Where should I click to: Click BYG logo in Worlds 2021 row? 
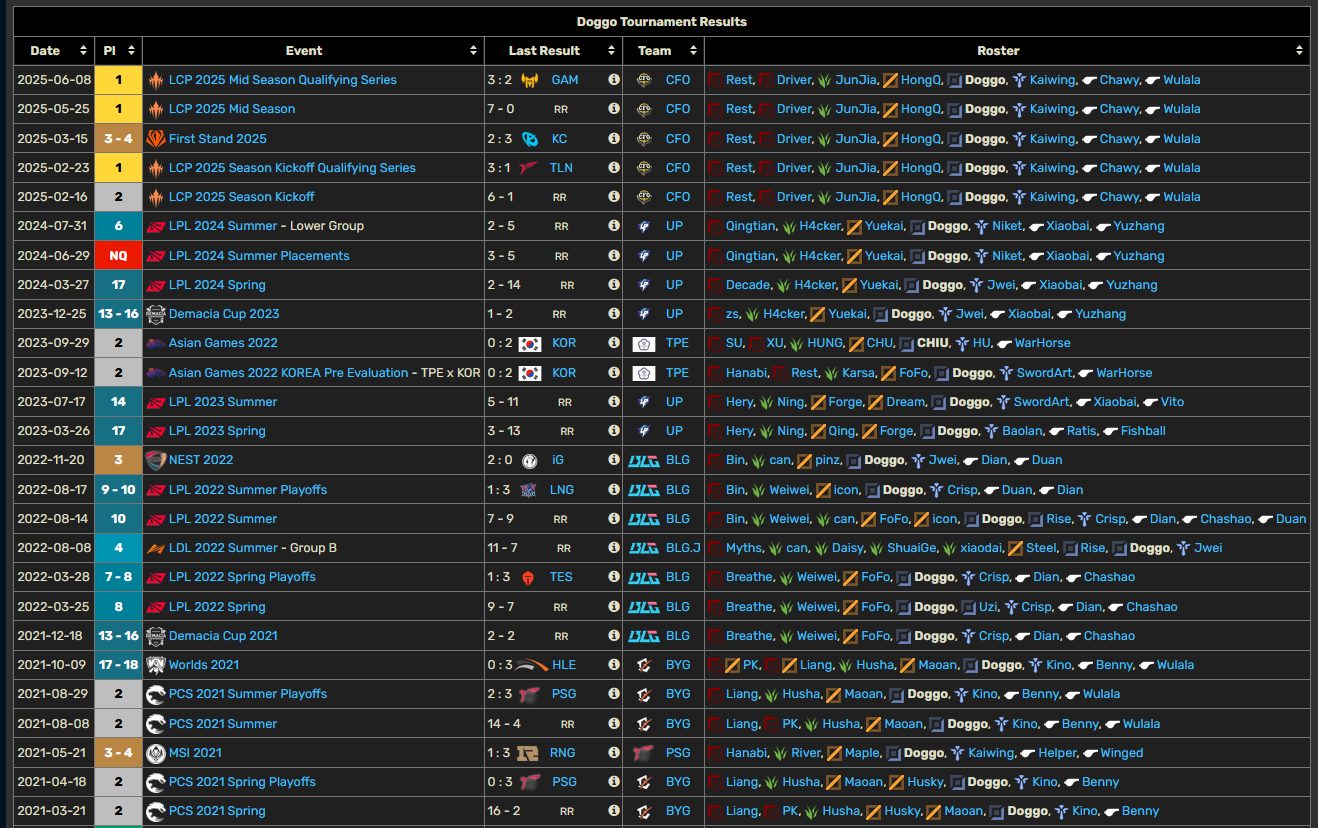click(x=644, y=665)
